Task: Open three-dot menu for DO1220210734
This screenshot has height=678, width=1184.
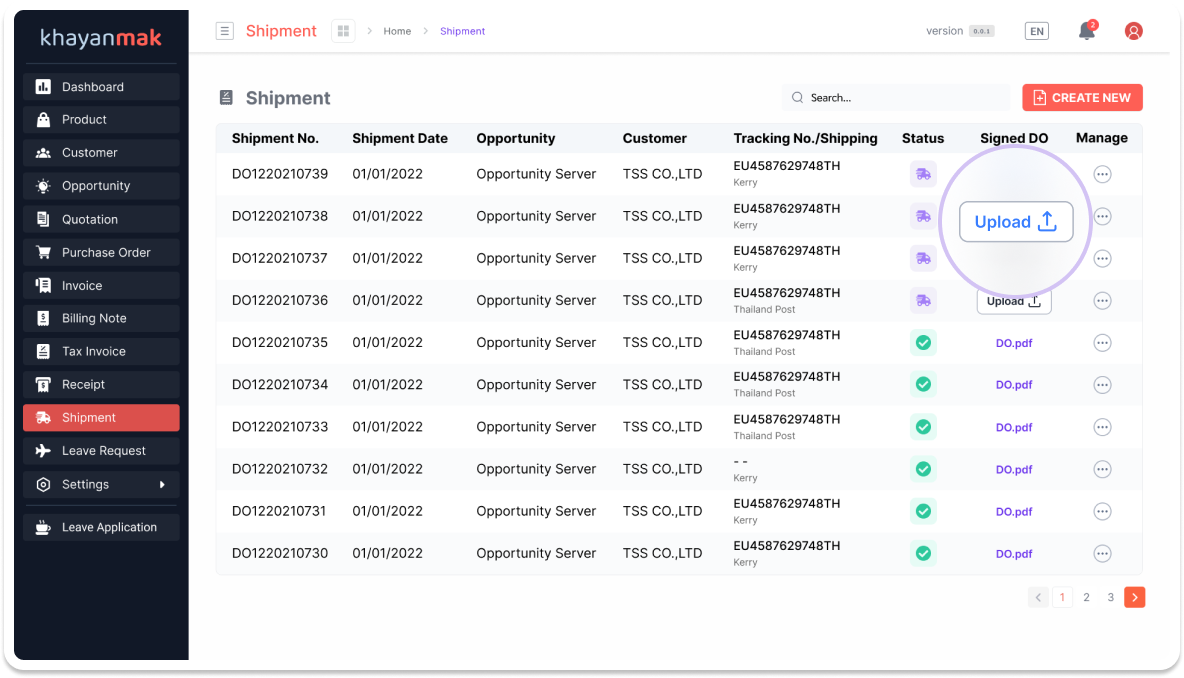Action: [1102, 385]
